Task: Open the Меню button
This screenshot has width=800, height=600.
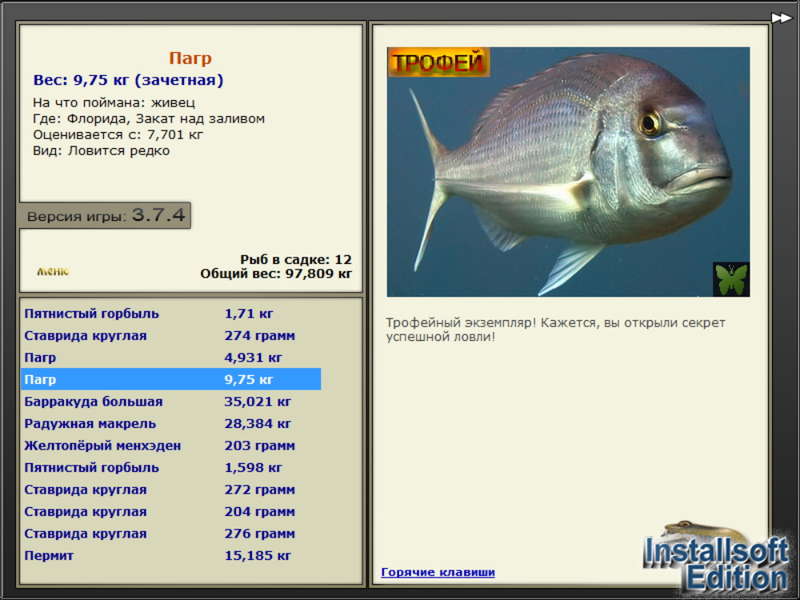Action: coord(53,271)
